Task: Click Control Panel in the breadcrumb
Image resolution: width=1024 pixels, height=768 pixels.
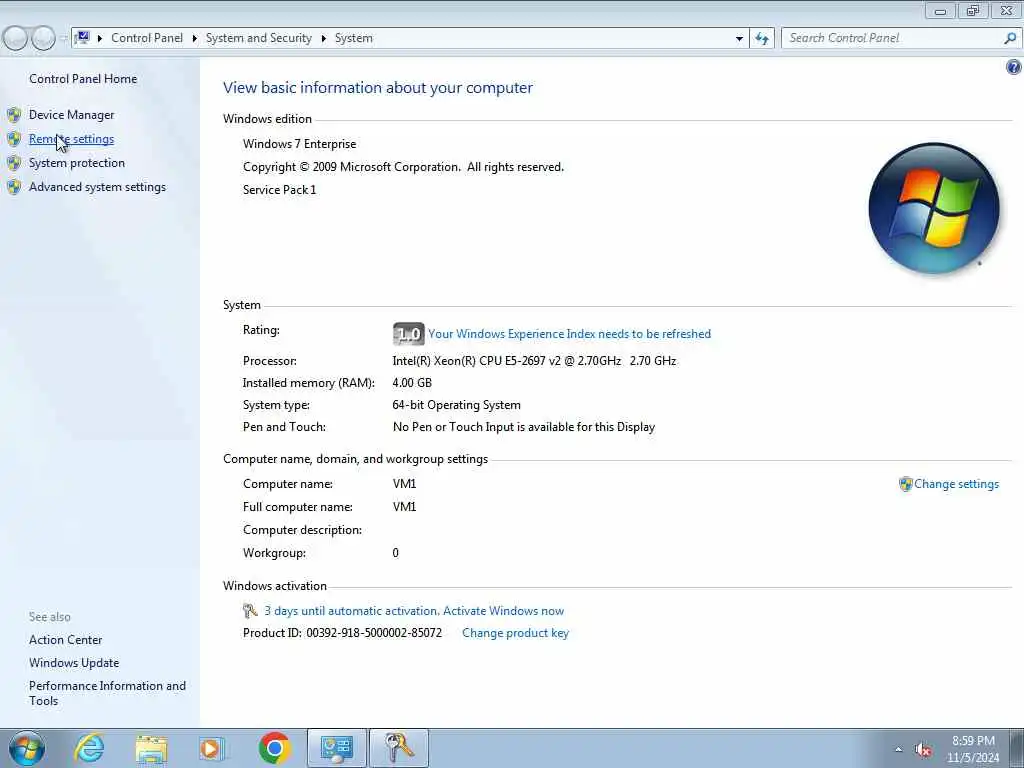Action: point(147,38)
